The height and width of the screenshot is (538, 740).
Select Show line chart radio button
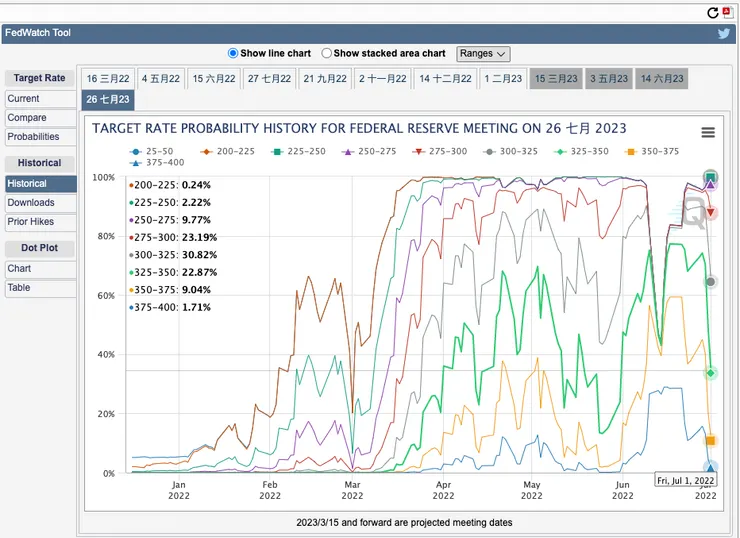(x=233, y=53)
